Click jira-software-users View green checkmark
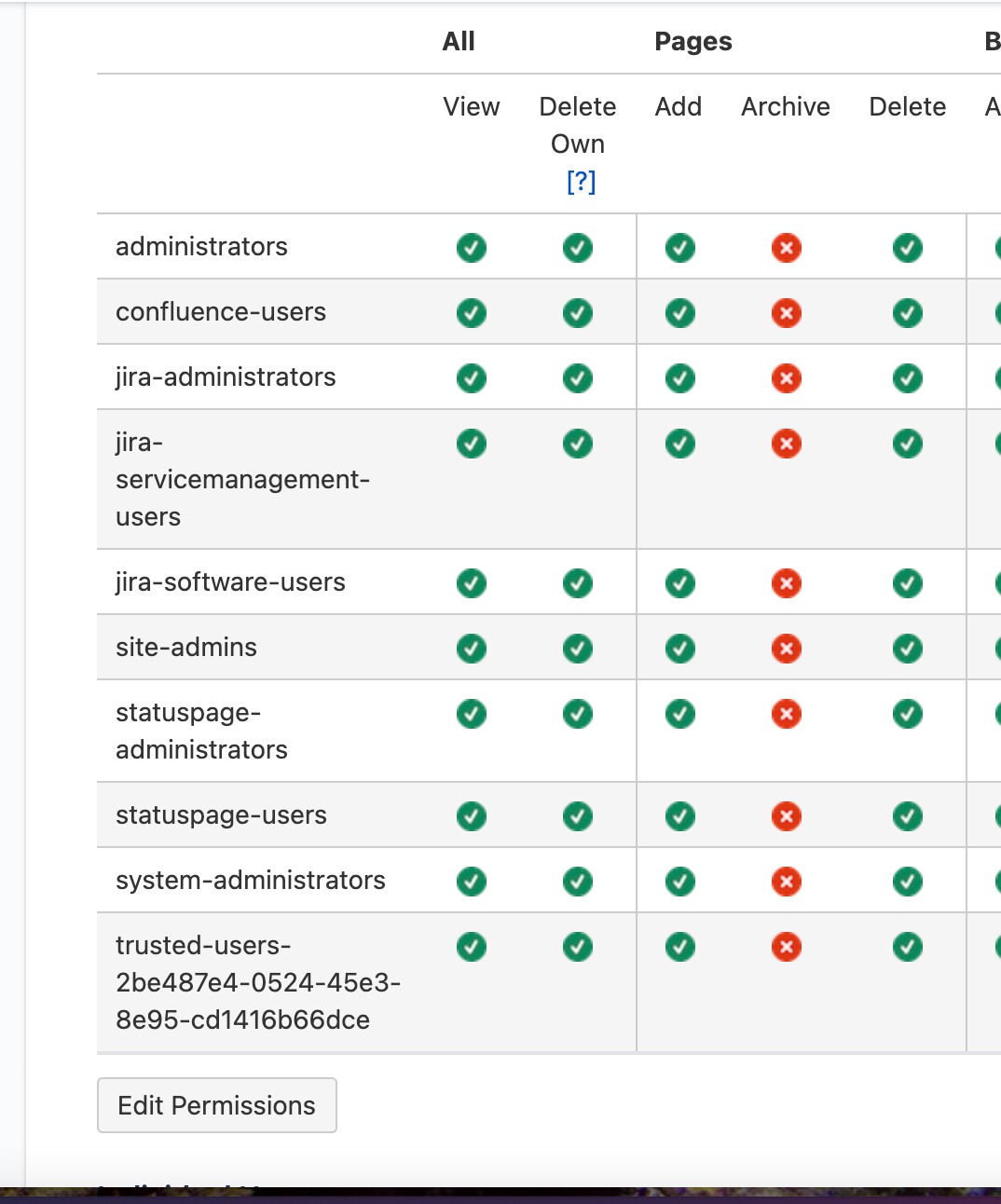Screen dimensions: 1001x1204 point(472,583)
